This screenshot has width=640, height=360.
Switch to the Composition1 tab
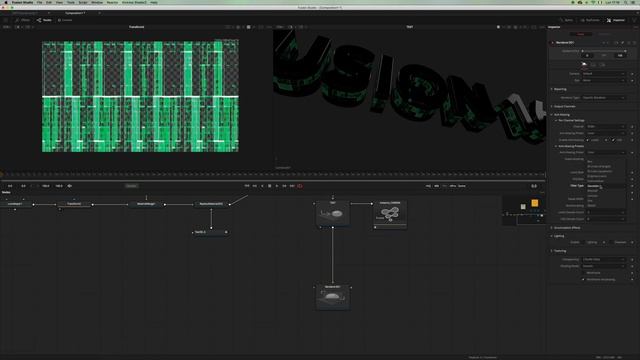75,13
